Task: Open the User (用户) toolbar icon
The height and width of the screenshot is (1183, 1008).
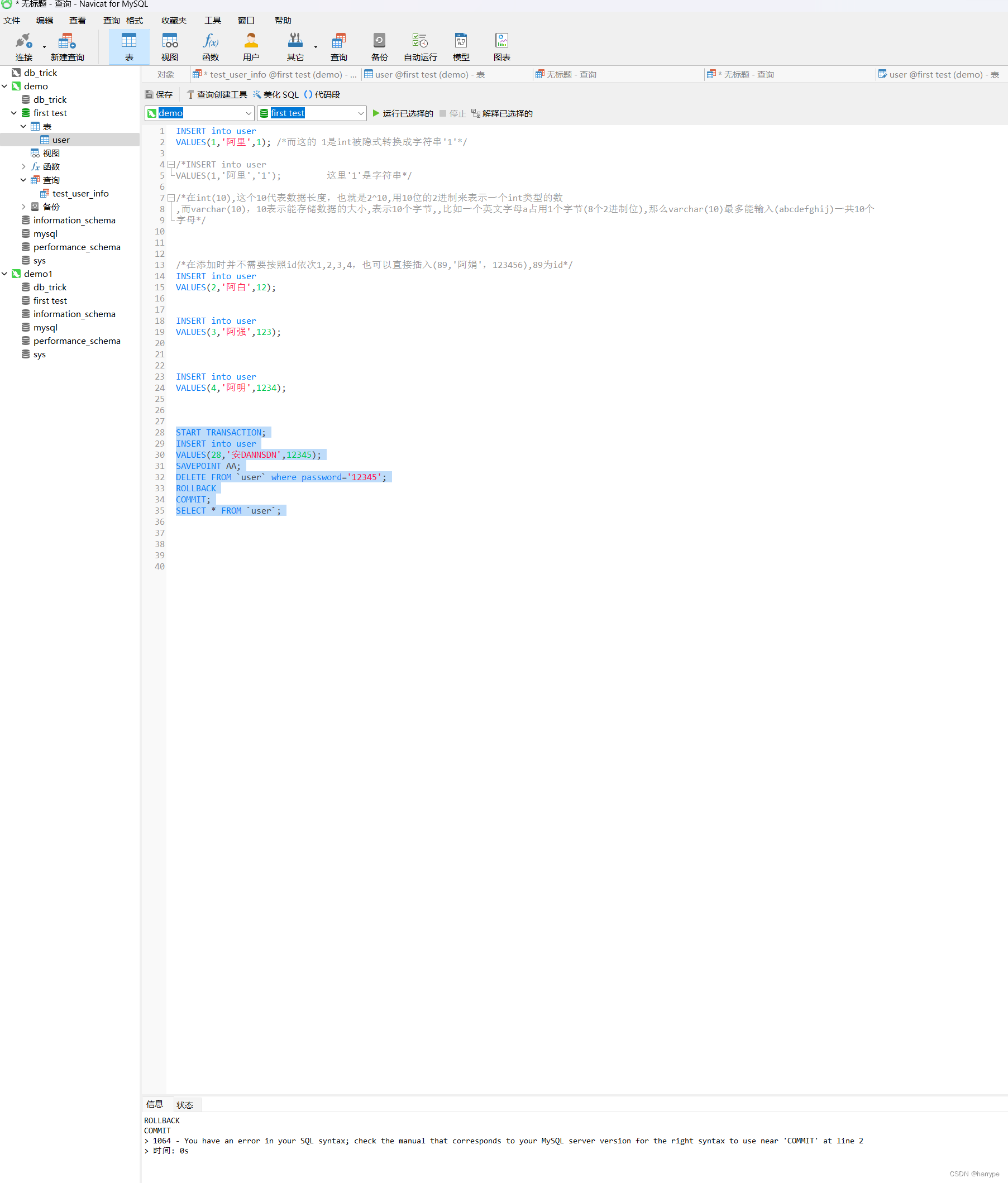Action: pyautogui.click(x=251, y=47)
